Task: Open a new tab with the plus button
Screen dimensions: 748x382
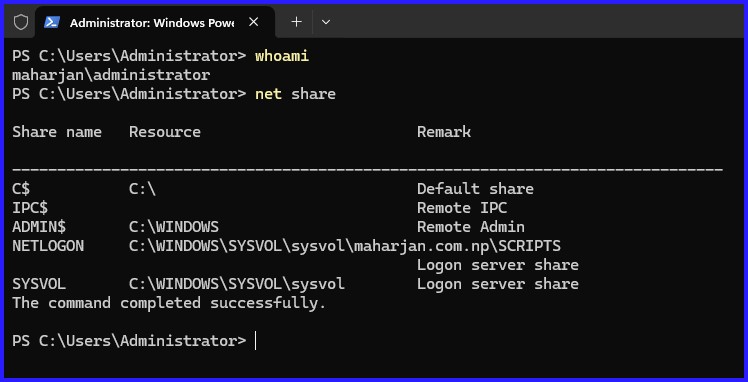Action: click(296, 22)
